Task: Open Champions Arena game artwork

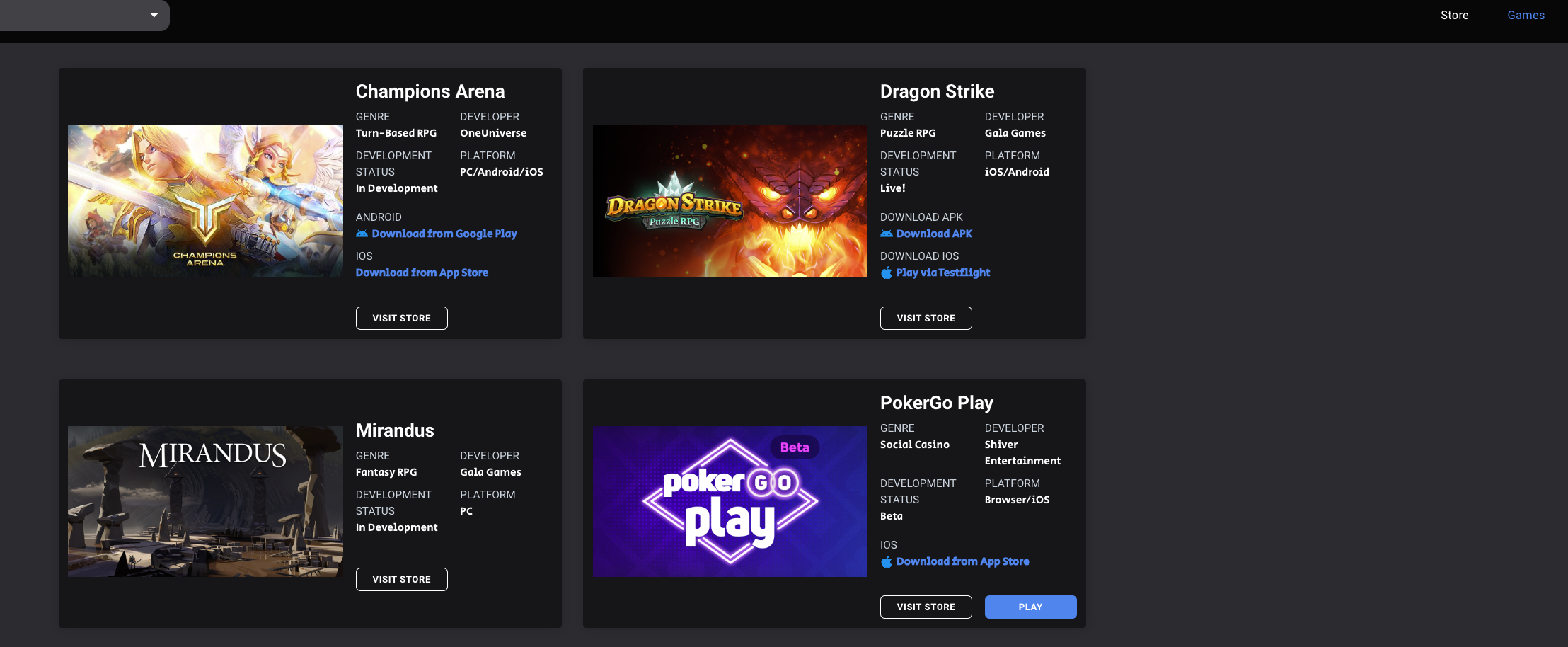Action: 205,201
